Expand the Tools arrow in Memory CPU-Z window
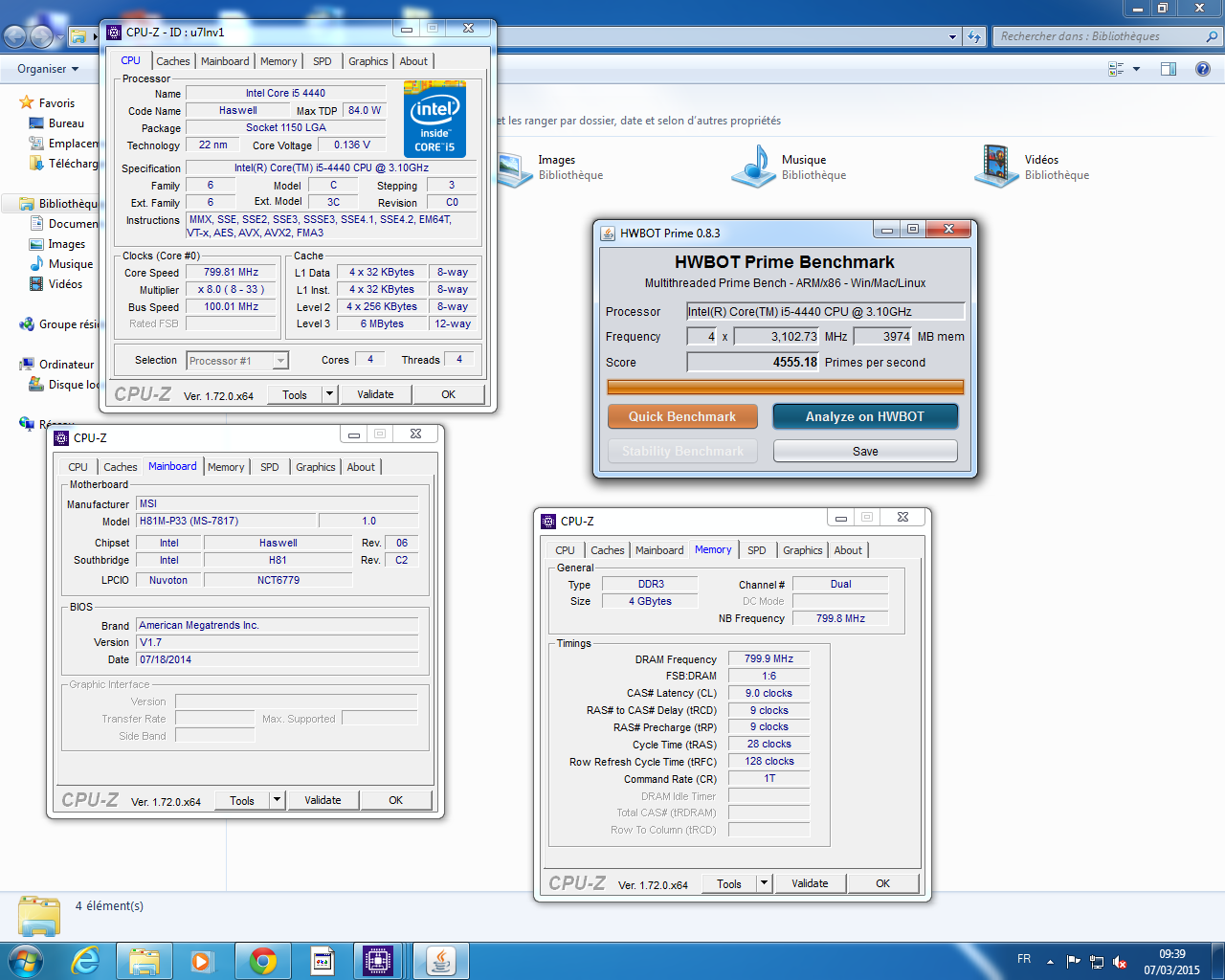Image resolution: width=1225 pixels, height=980 pixels. tap(764, 883)
